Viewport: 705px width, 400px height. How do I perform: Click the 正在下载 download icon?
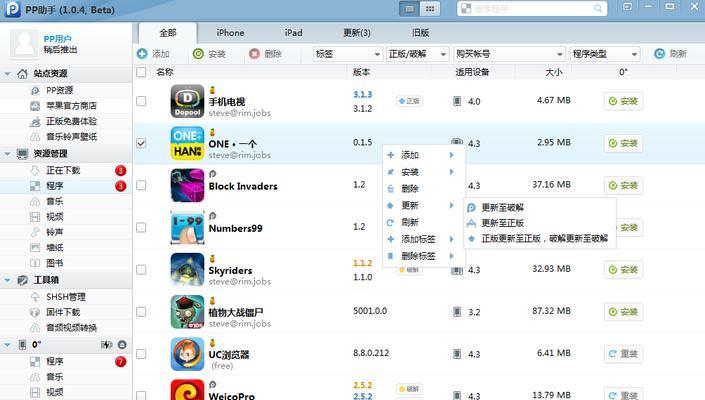click(x=35, y=170)
